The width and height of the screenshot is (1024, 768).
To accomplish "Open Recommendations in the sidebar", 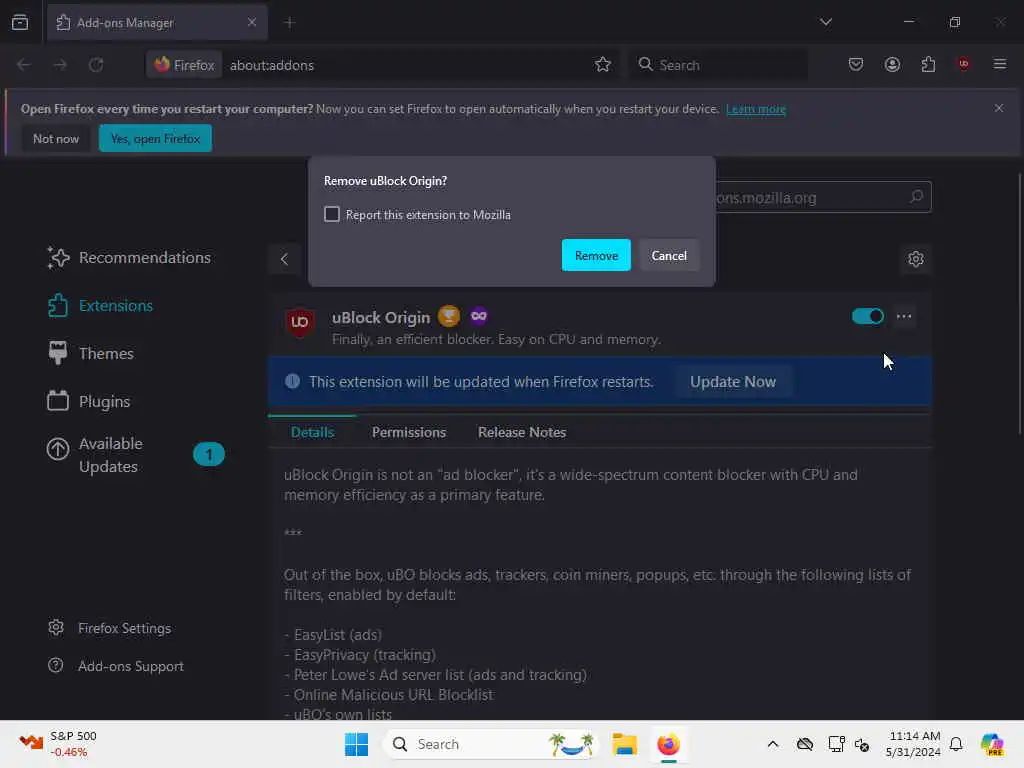I will pos(129,257).
